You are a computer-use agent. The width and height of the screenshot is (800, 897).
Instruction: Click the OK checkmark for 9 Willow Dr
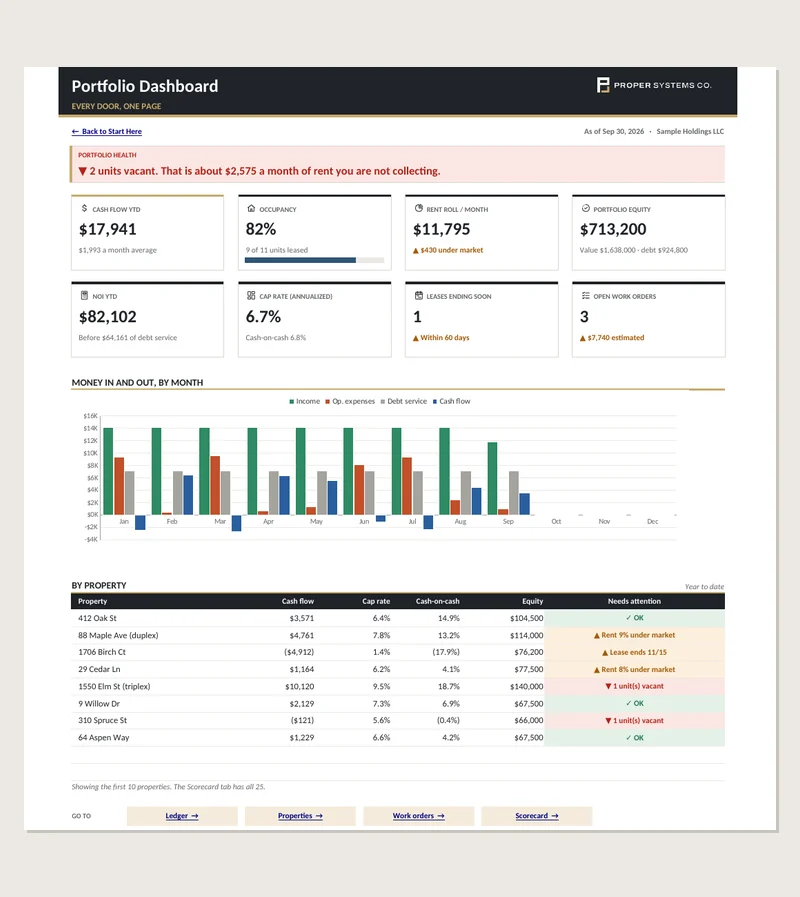[x=628, y=704]
